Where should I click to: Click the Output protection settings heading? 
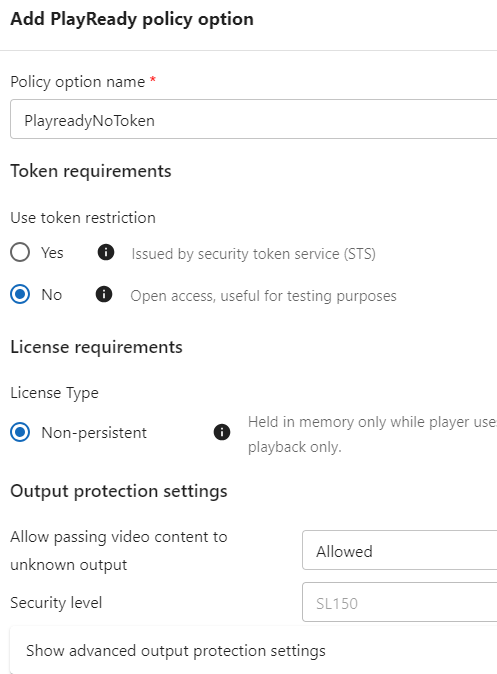(119, 491)
